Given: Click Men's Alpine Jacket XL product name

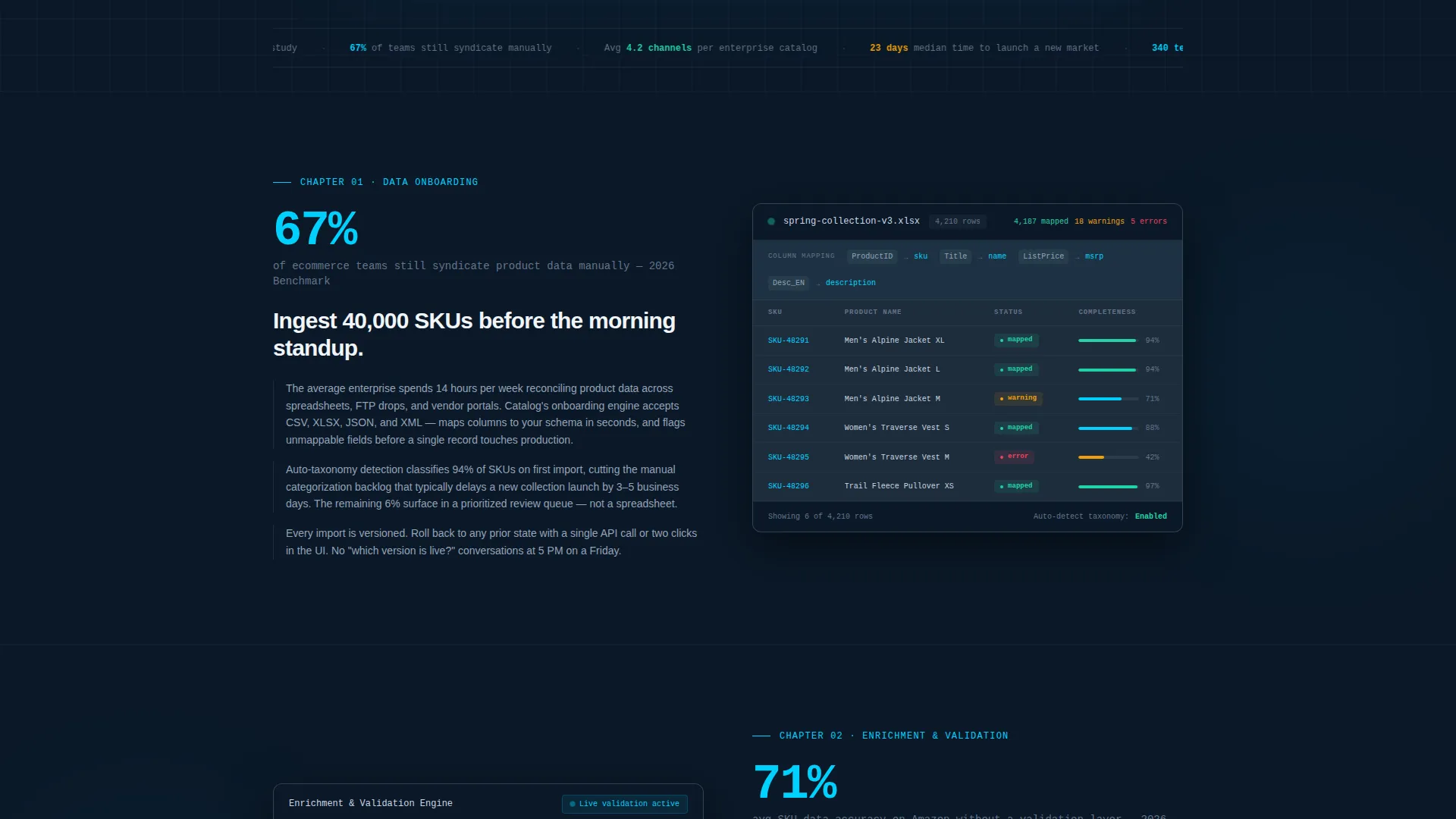Looking at the screenshot, I should pyautogui.click(x=894, y=340).
